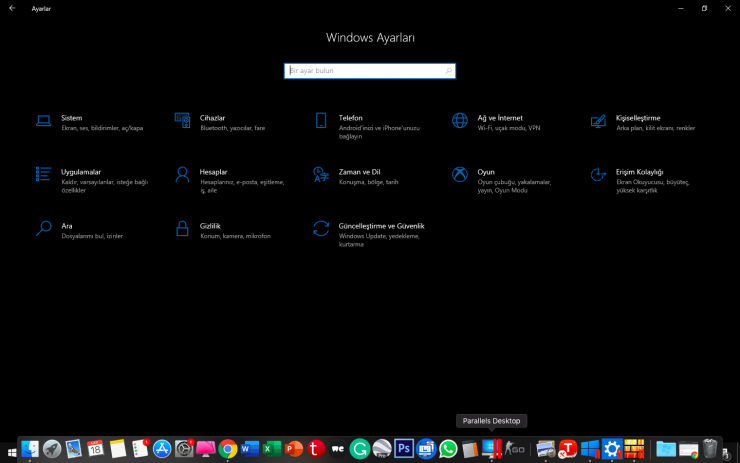Viewport: 740px width, 463px height.
Task: Open the Uygulamalar settings category
Action: pyautogui.click(x=92, y=180)
